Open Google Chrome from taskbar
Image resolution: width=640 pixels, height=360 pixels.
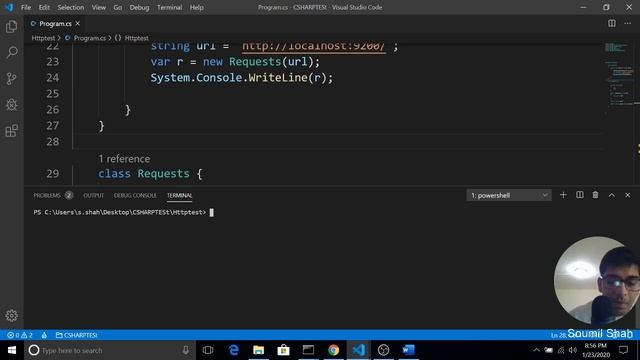(x=333, y=350)
